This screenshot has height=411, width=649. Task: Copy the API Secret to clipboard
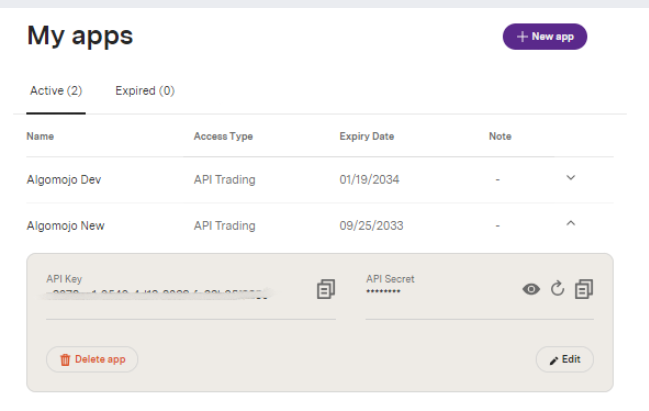[x=585, y=289]
